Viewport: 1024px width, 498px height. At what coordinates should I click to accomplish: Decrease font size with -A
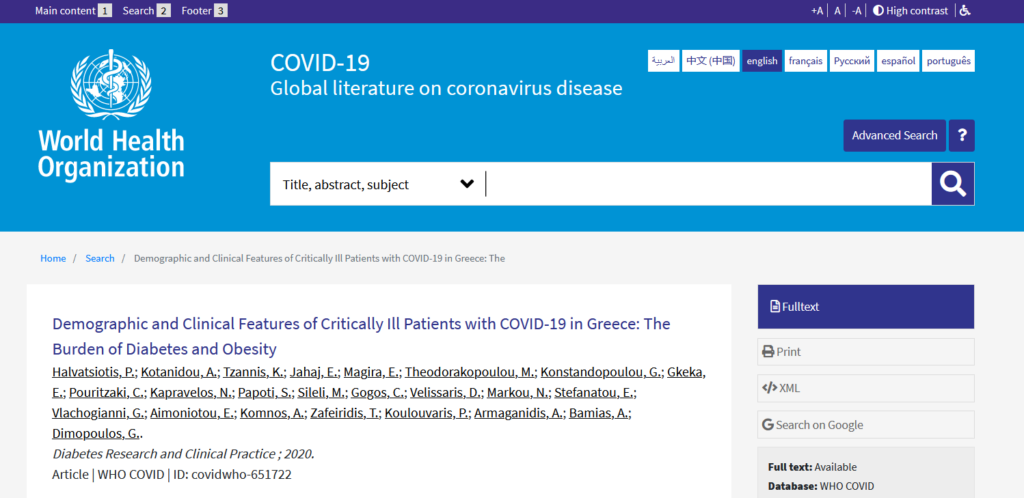(x=856, y=10)
